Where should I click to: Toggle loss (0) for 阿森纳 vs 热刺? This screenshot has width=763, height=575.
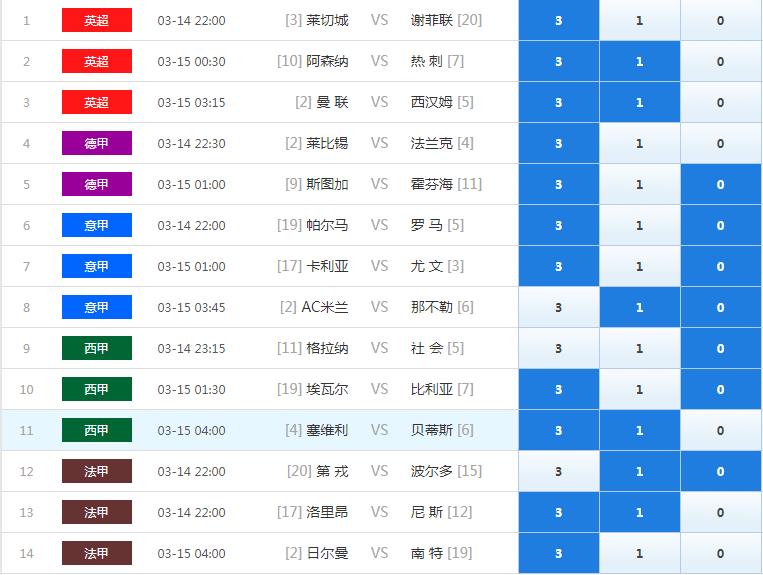720,61
